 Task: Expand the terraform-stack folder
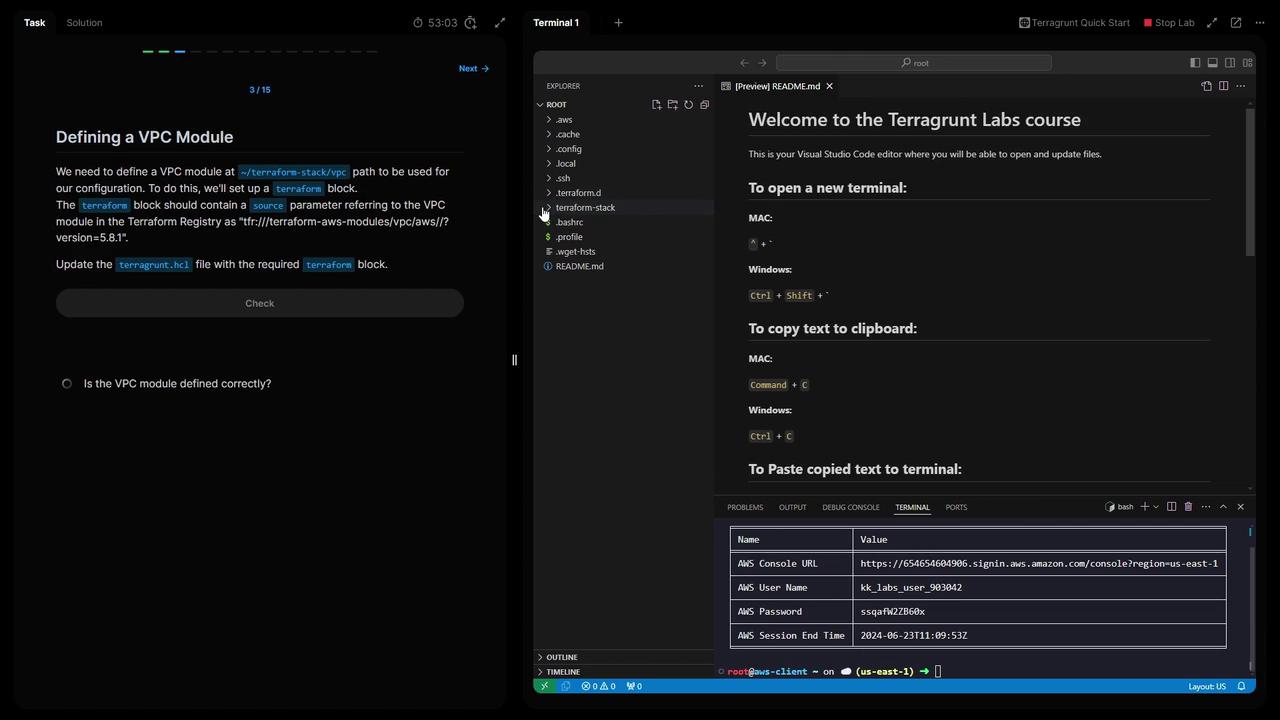pyautogui.click(x=585, y=208)
